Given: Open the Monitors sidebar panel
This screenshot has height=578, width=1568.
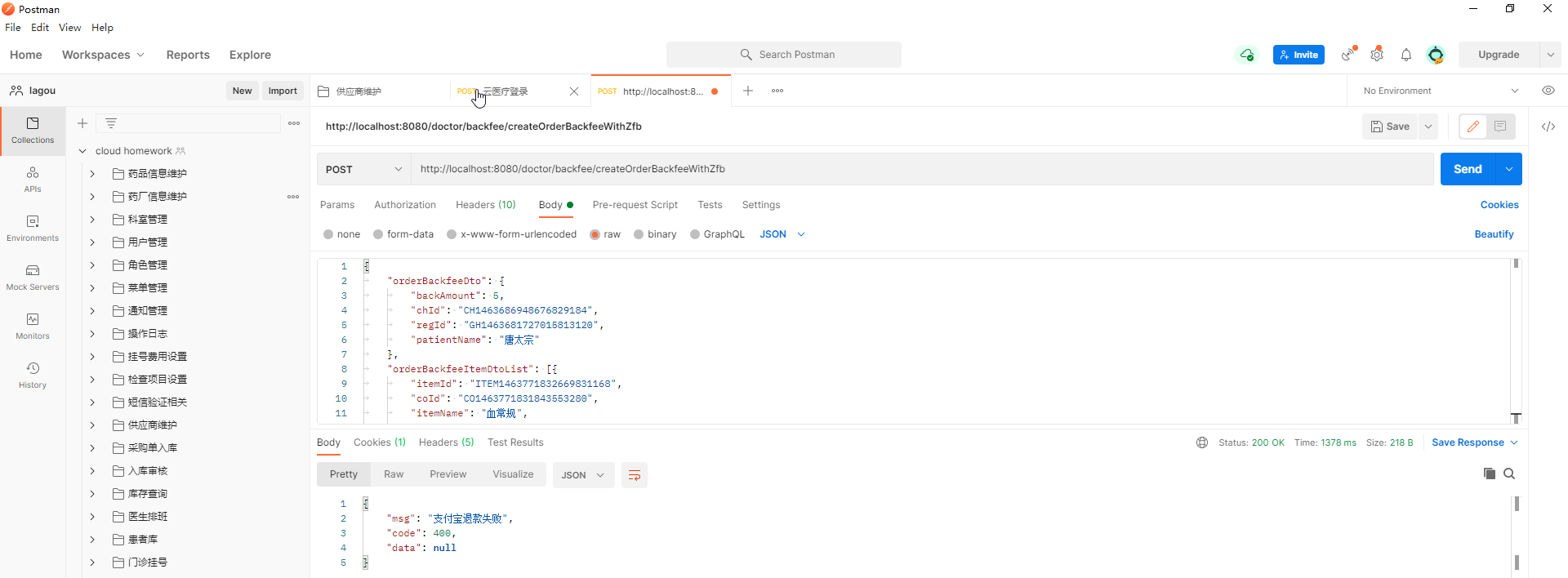Looking at the screenshot, I should click(33, 326).
